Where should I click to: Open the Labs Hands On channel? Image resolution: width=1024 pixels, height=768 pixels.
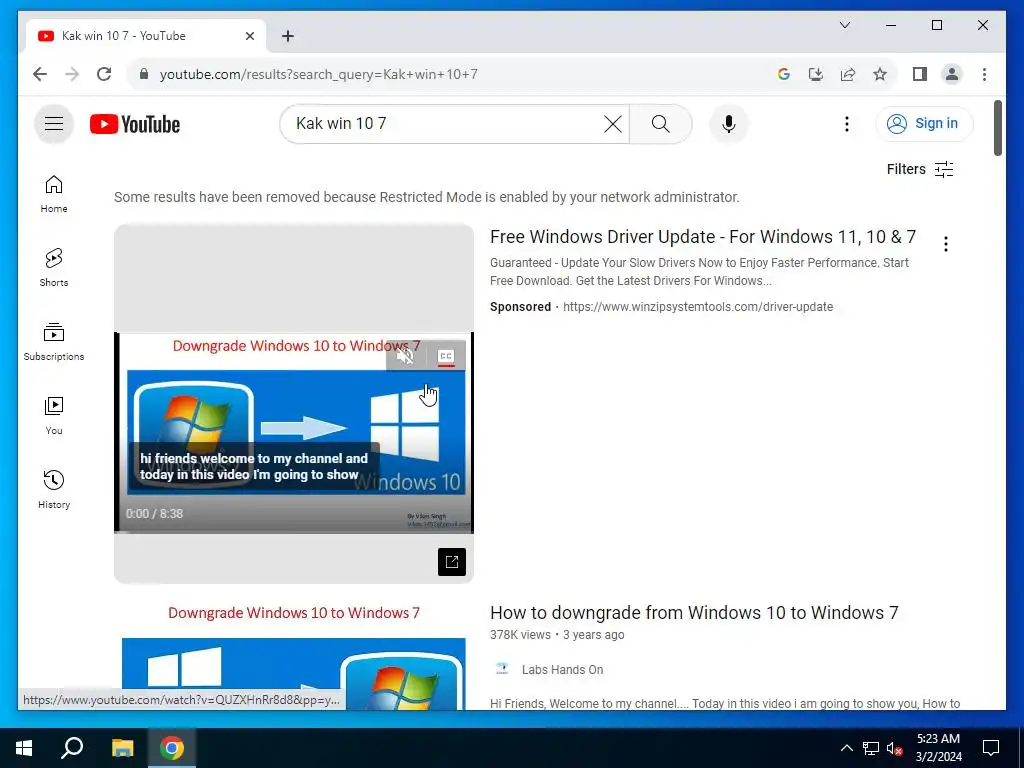(562, 669)
